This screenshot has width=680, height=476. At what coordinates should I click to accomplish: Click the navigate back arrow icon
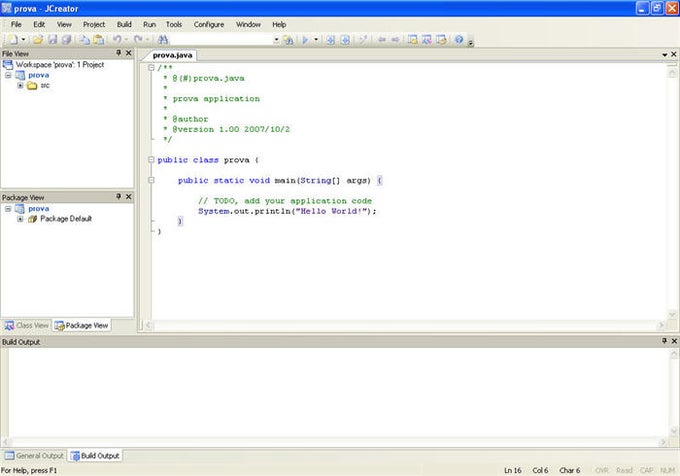[x=382, y=40]
